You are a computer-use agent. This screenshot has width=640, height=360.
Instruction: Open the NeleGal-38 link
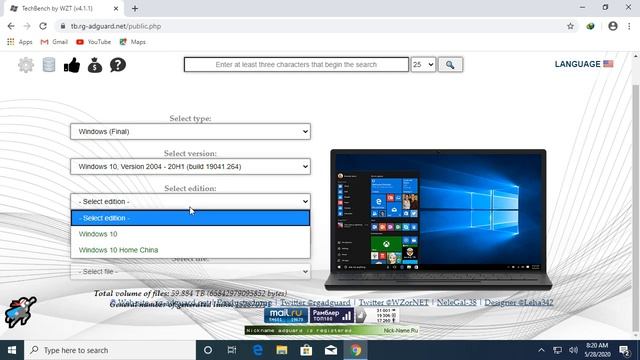tap(457, 302)
